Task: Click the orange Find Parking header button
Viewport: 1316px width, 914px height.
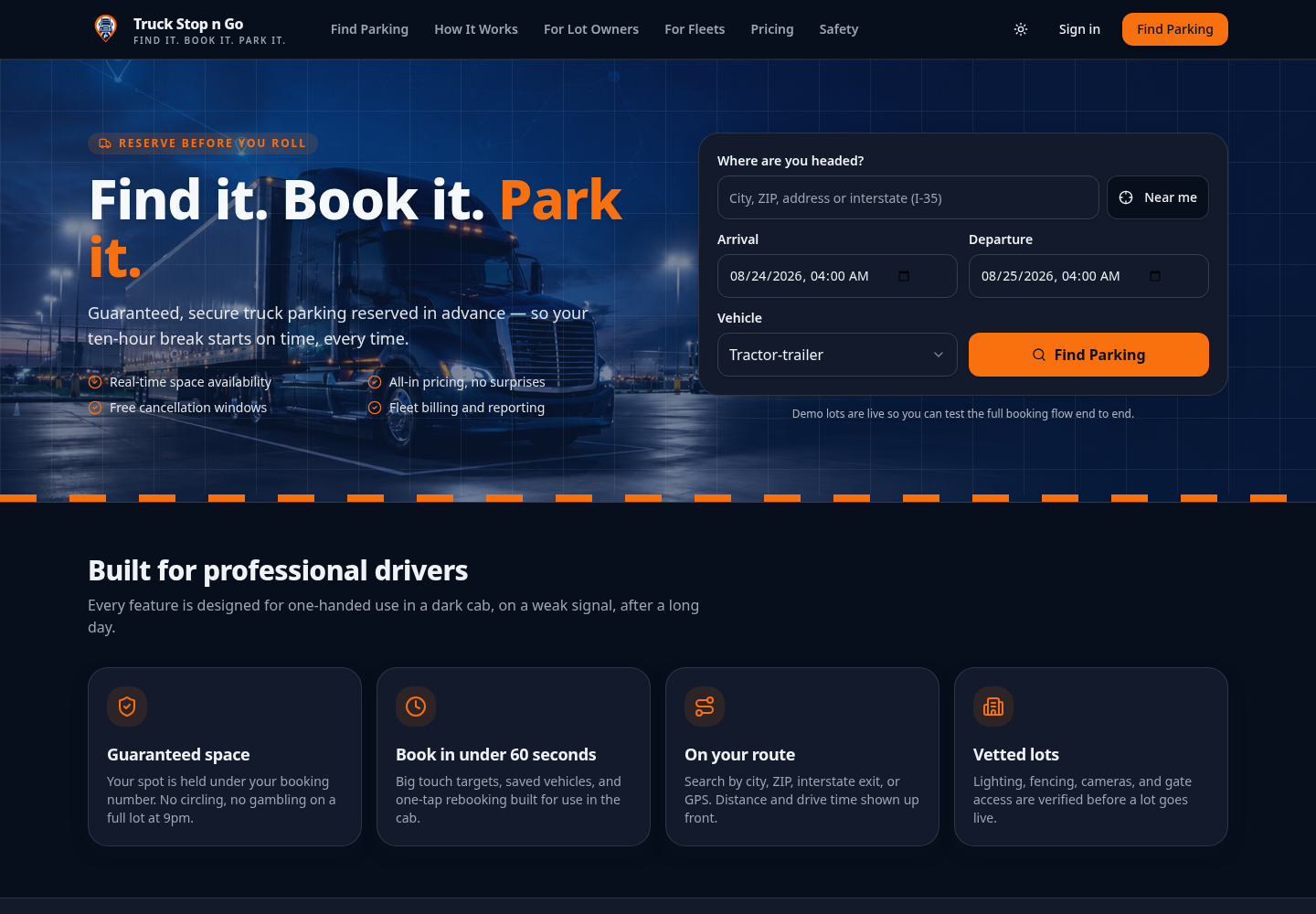Action: click(1175, 29)
